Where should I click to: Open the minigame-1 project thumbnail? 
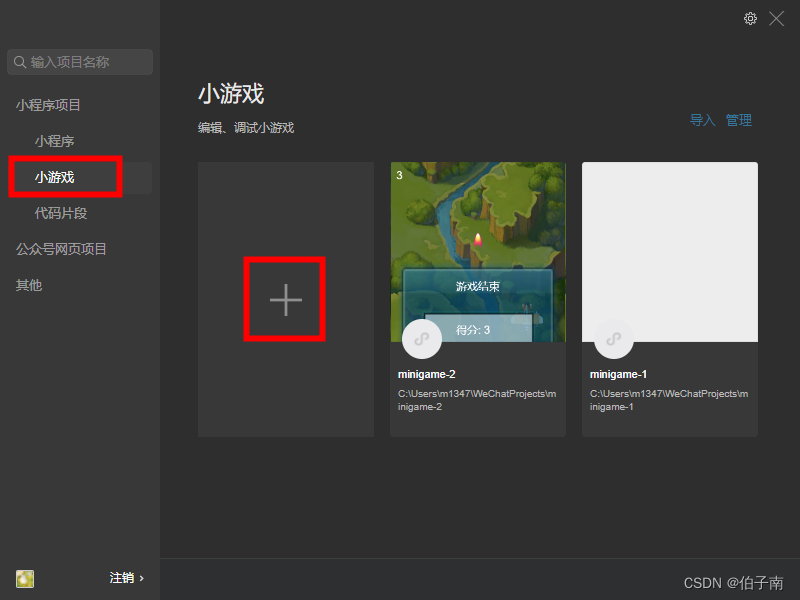[x=669, y=250]
